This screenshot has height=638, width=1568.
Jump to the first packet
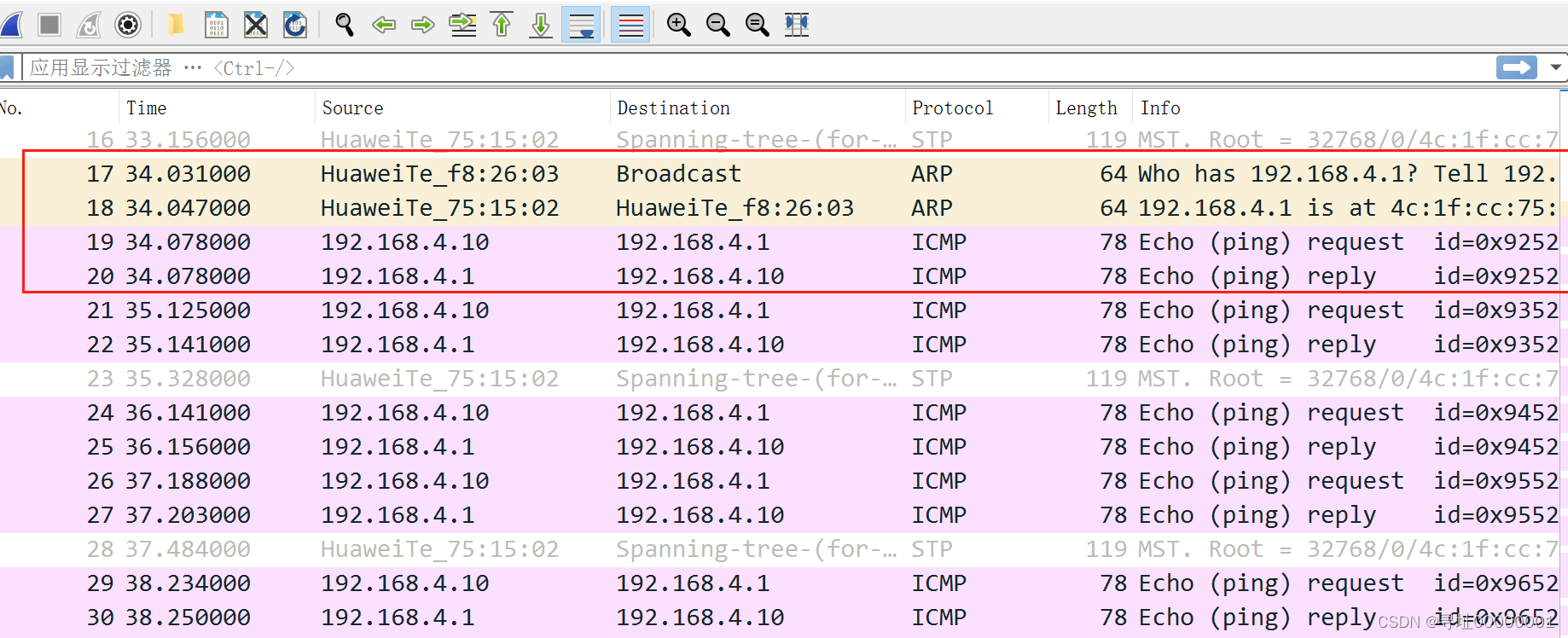pyautogui.click(x=502, y=25)
